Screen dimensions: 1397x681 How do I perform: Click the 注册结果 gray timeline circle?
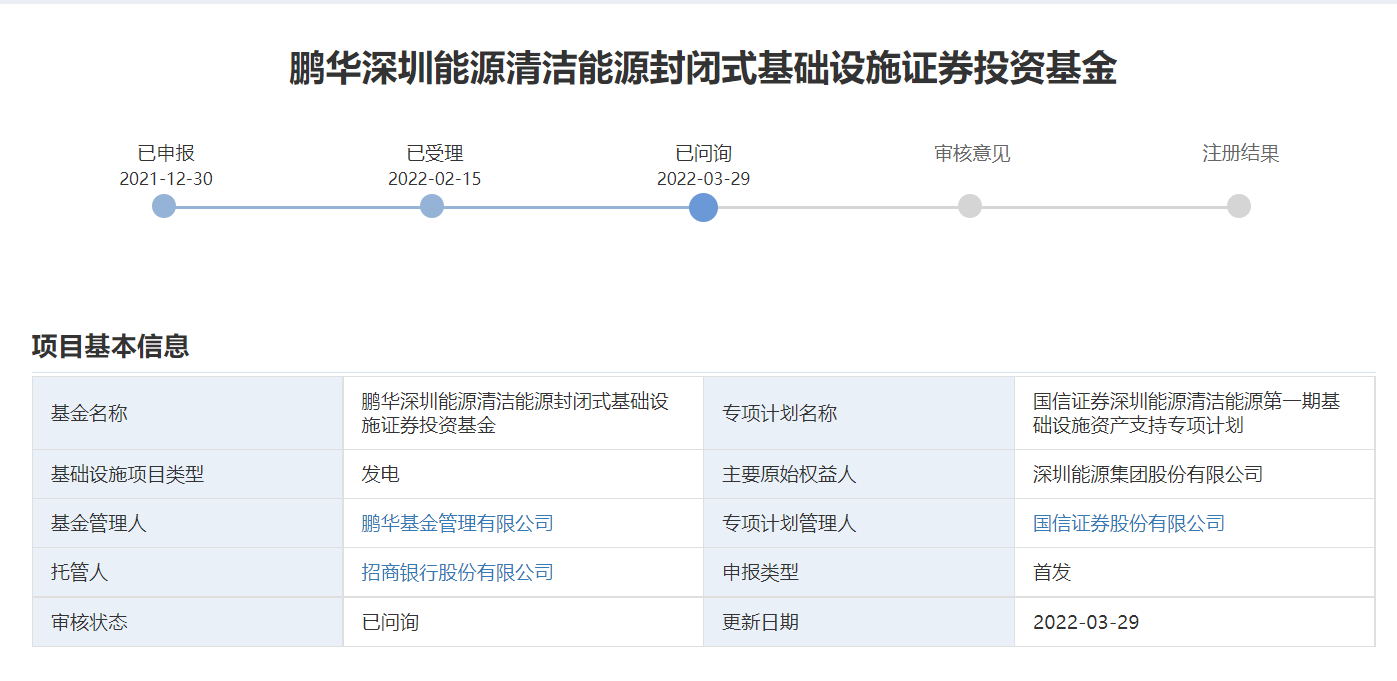1239,206
